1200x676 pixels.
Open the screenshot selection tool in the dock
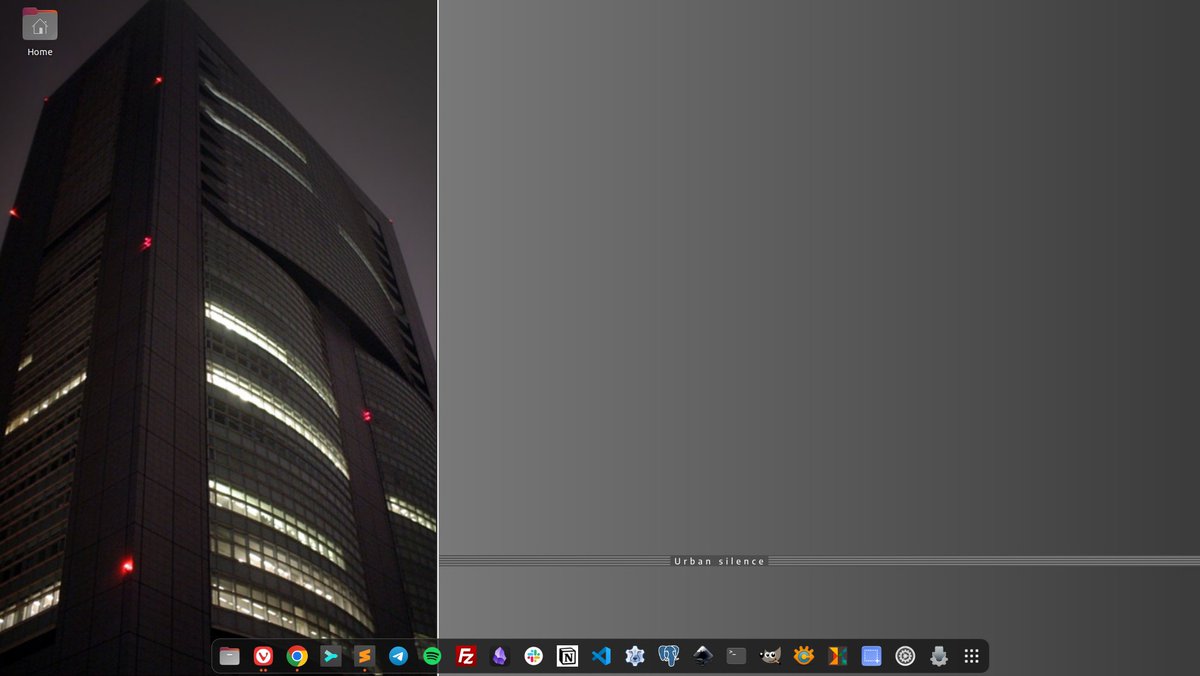[x=872, y=656]
